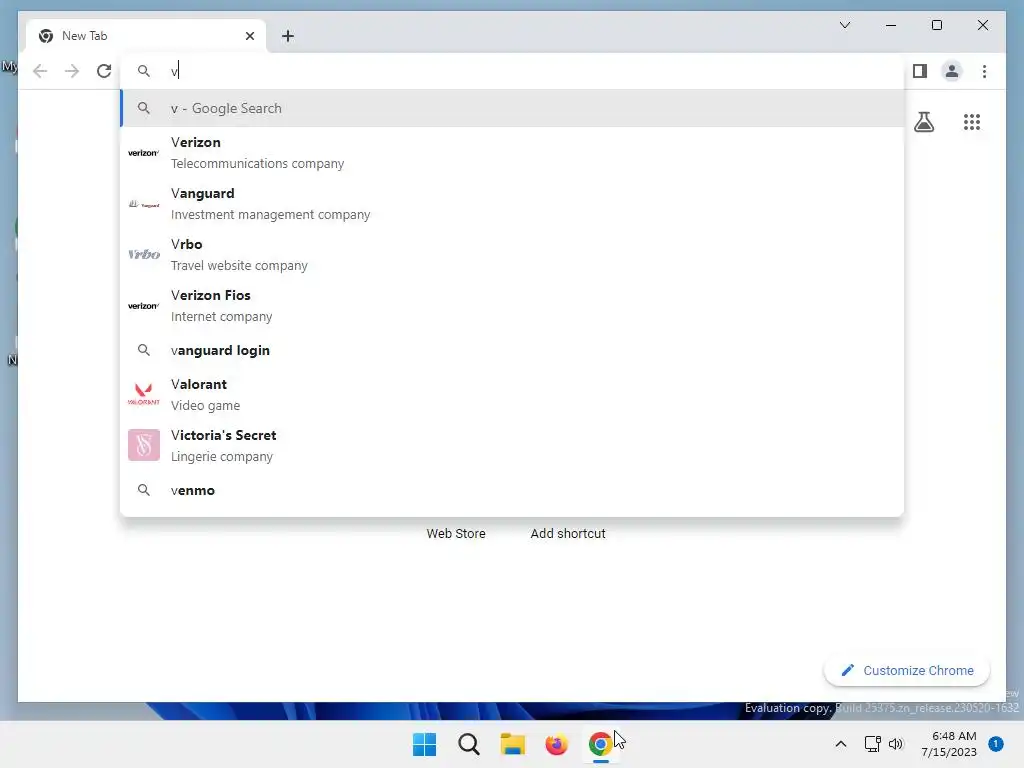Open Windows taskbar search

pos(468,744)
